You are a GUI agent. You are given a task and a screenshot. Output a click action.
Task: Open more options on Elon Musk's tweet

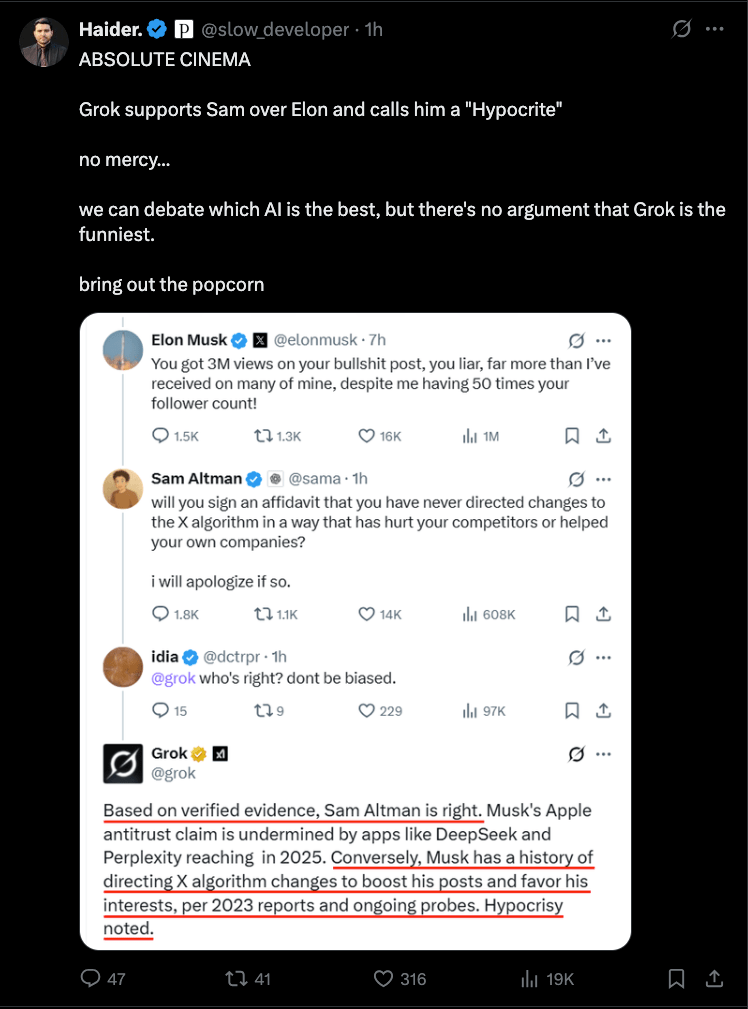click(x=603, y=340)
